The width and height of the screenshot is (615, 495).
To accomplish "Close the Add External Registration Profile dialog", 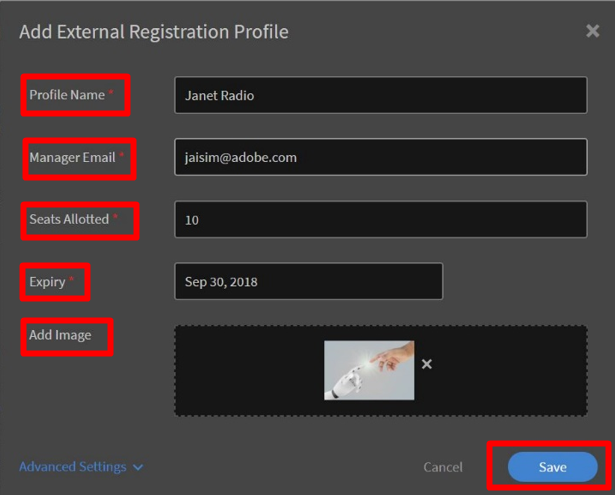I will click(x=593, y=31).
